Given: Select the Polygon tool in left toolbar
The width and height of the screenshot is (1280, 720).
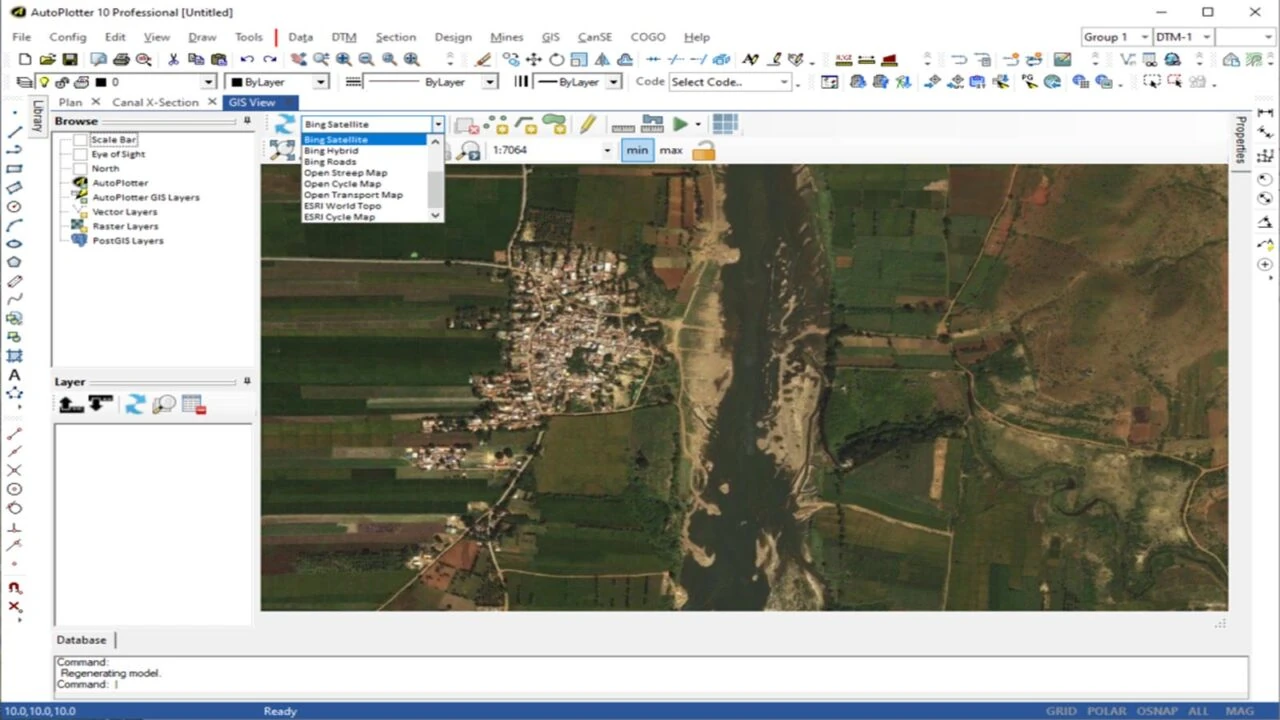Looking at the screenshot, I should pyautogui.click(x=15, y=262).
